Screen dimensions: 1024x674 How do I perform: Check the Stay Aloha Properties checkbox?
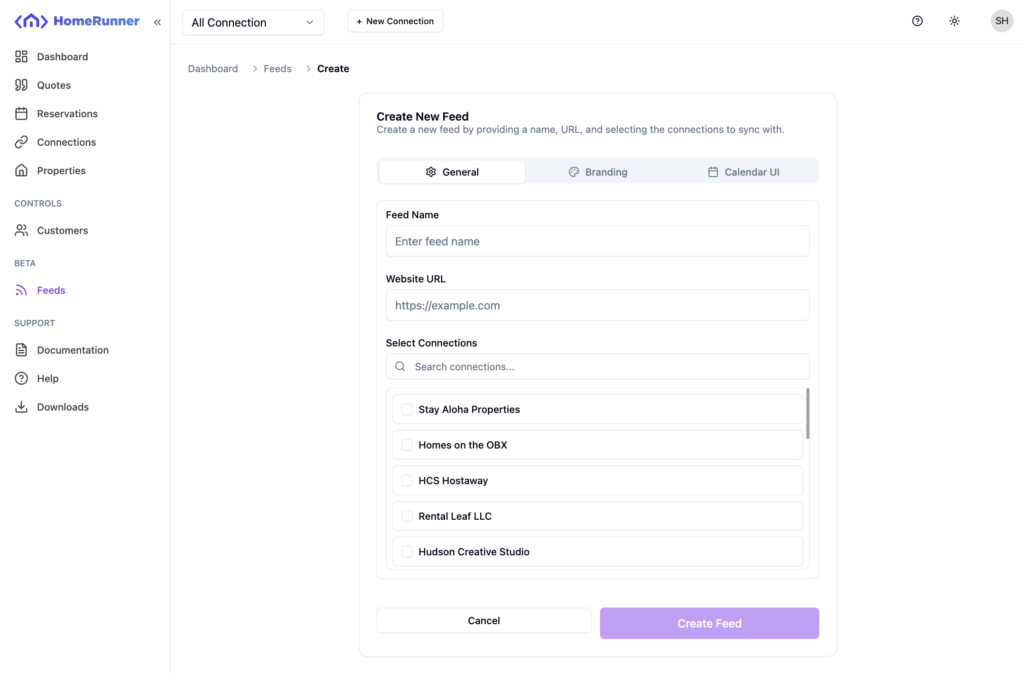(x=407, y=409)
